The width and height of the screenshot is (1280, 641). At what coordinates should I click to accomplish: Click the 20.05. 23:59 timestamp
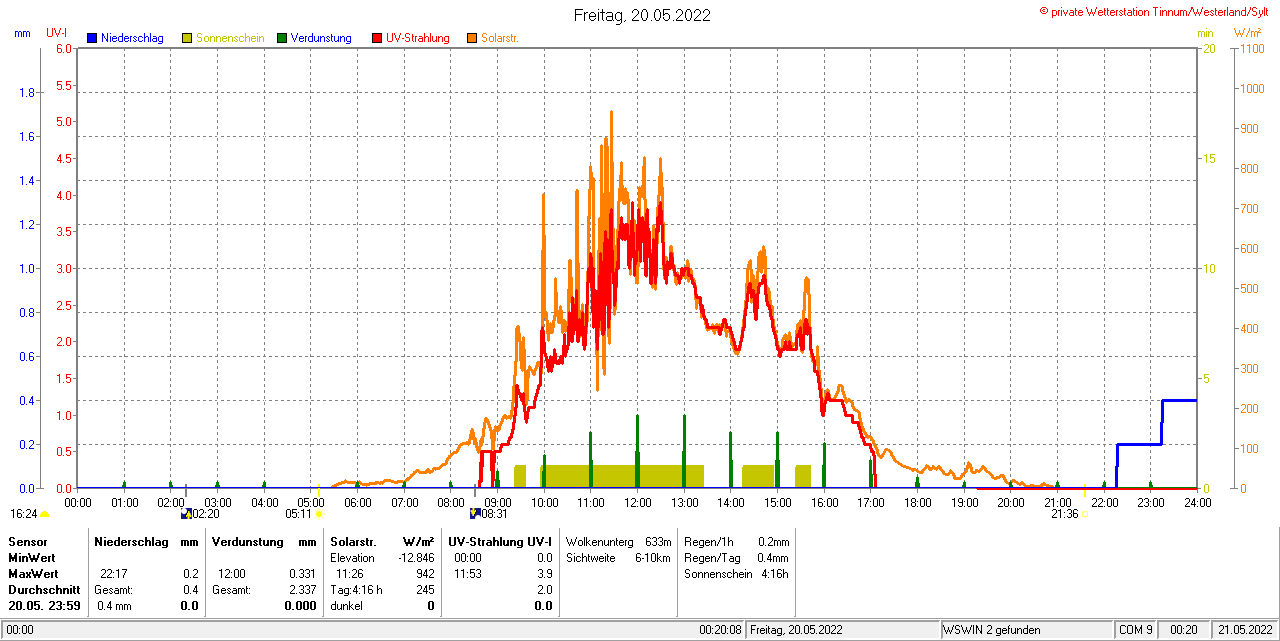(44, 606)
